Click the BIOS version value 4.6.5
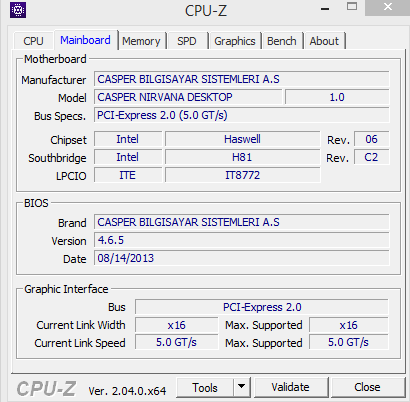This screenshot has width=410, height=402. pos(242,240)
